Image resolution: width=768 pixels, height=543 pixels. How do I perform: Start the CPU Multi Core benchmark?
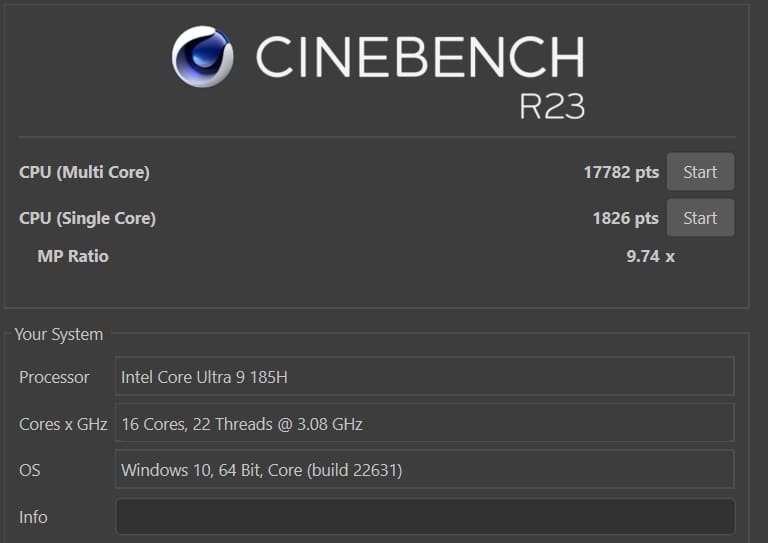pyautogui.click(x=700, y=172)
